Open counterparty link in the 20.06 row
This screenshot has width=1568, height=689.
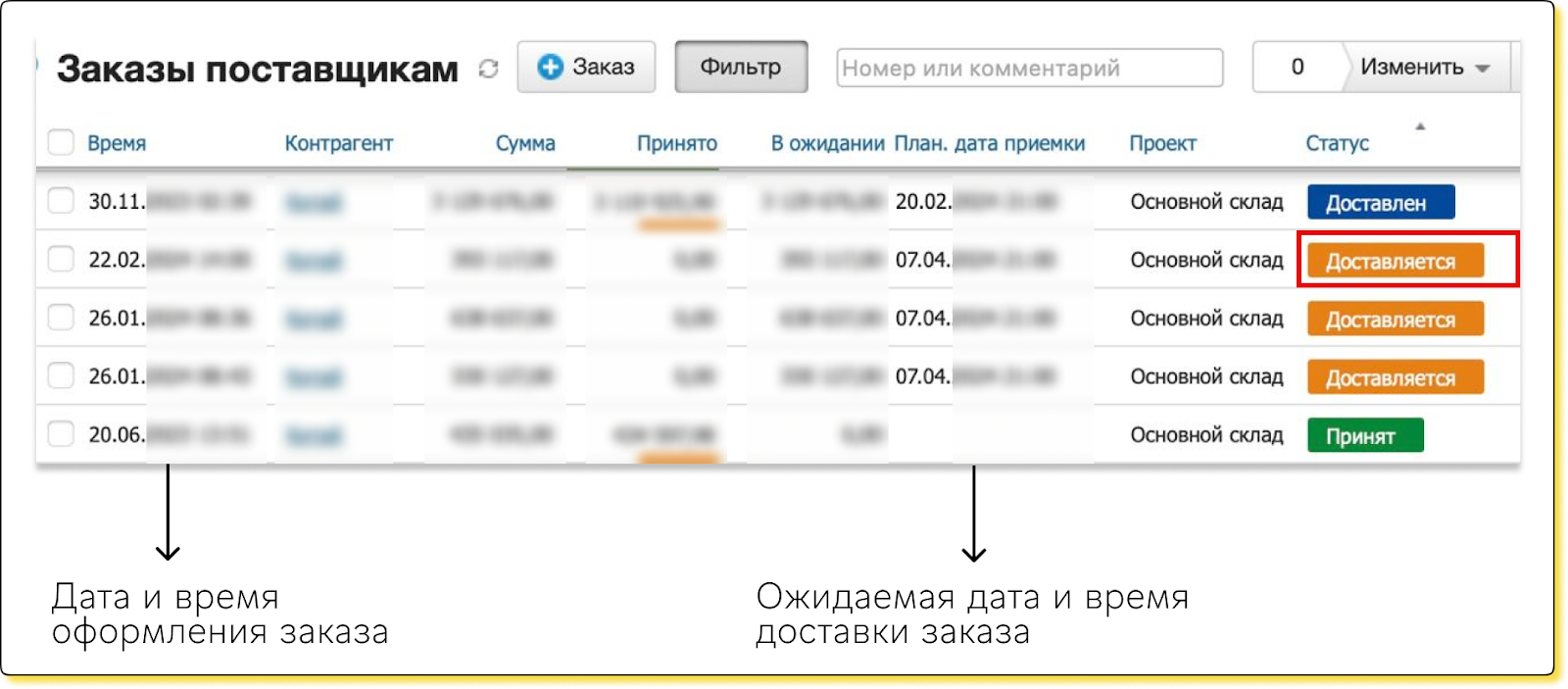314,435
